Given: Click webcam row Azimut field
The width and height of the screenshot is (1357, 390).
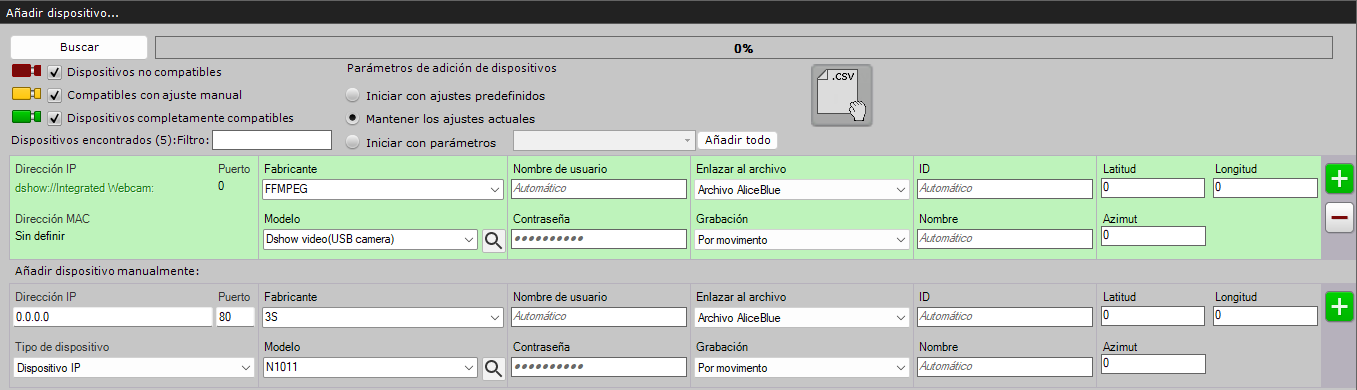Looking at the screenshot, I should [1153, 236].
